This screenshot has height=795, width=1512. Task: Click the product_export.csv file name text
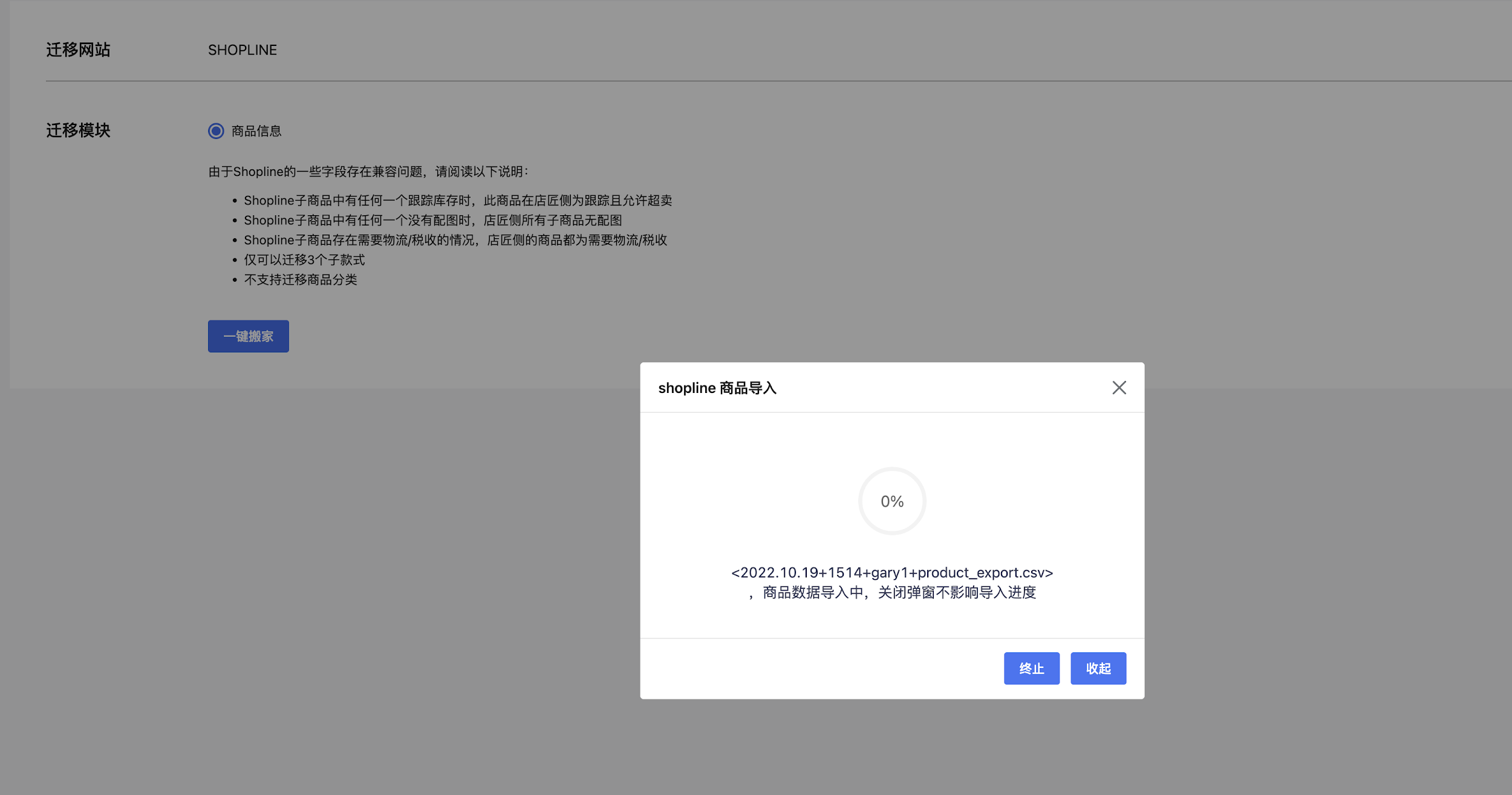(892, 573)
